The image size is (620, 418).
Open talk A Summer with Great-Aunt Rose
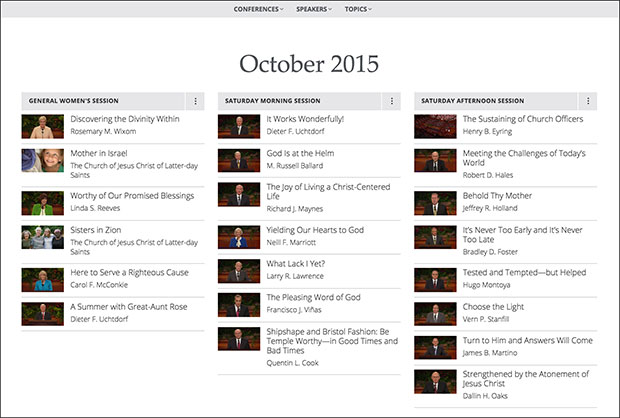(x=129, y=307)
